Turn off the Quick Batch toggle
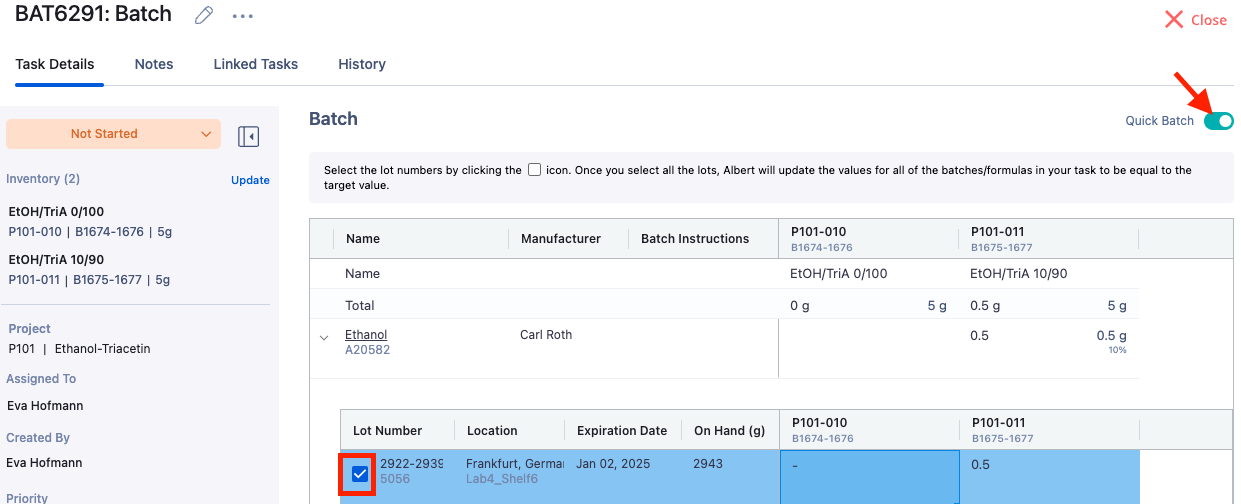The width and height of the screenshot is (1241, 504). pos(1218,121)
